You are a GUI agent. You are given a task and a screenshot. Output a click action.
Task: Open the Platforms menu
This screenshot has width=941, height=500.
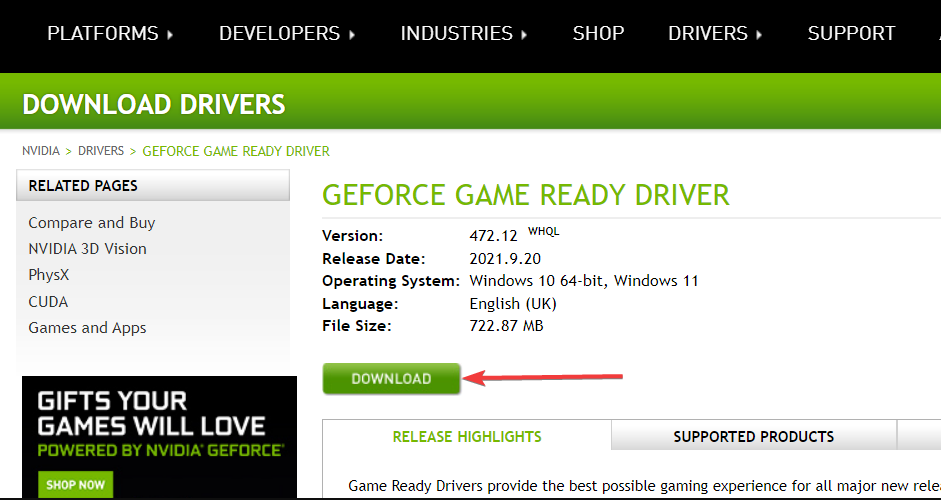coord(103,34)
